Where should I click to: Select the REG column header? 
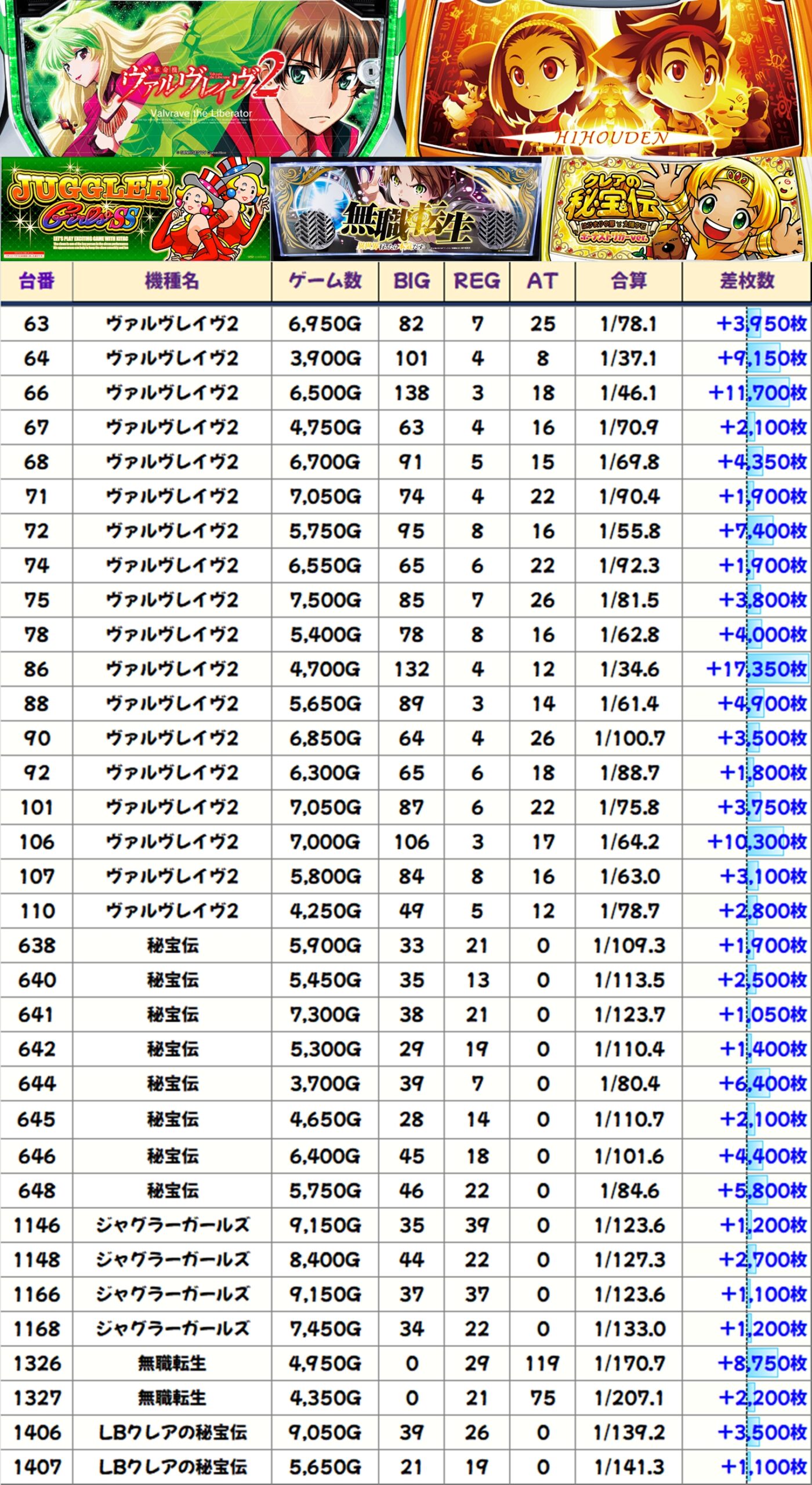tap(477, 281)
